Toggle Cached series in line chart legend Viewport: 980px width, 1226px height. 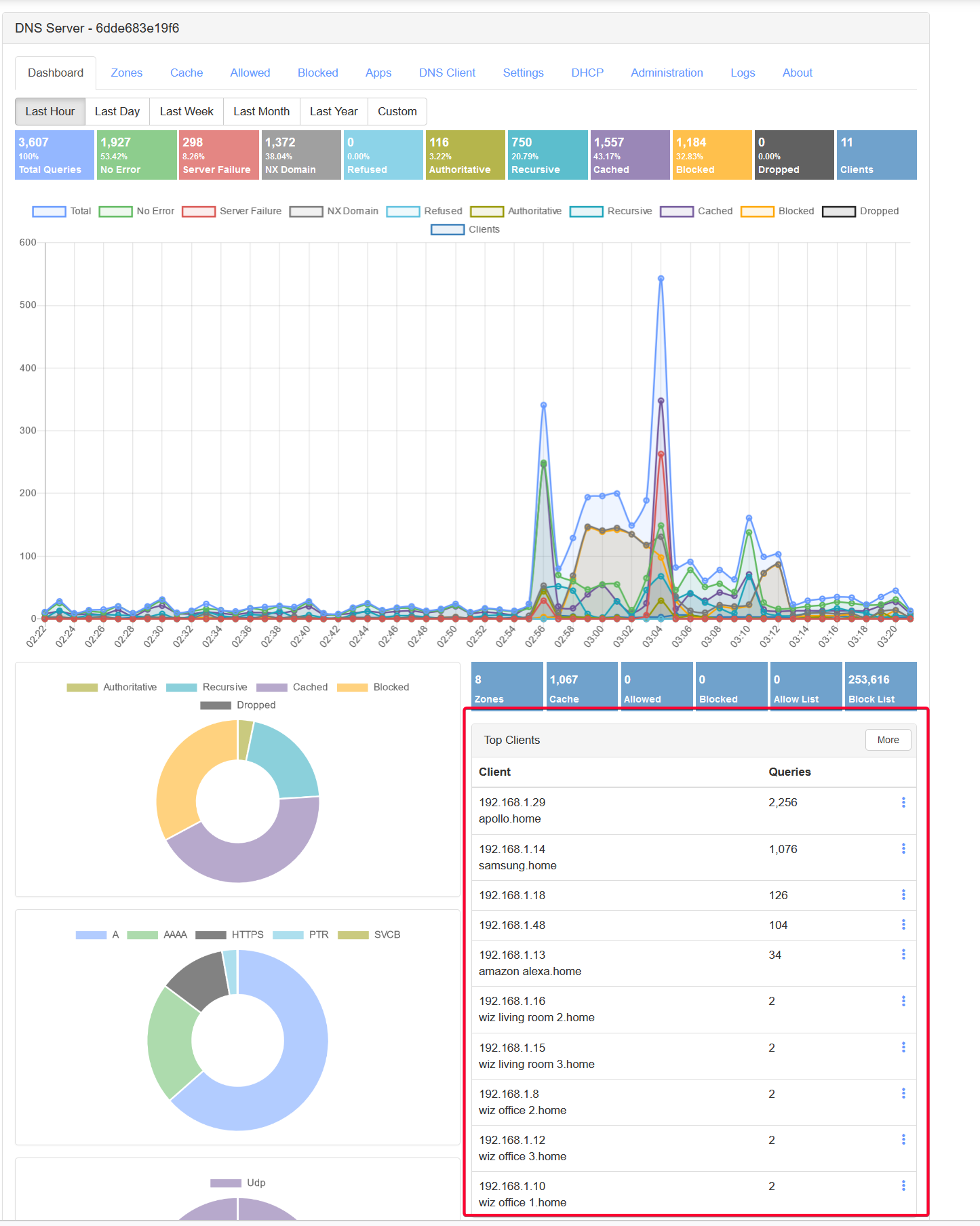pyautogui.click(x=697, y=211)
